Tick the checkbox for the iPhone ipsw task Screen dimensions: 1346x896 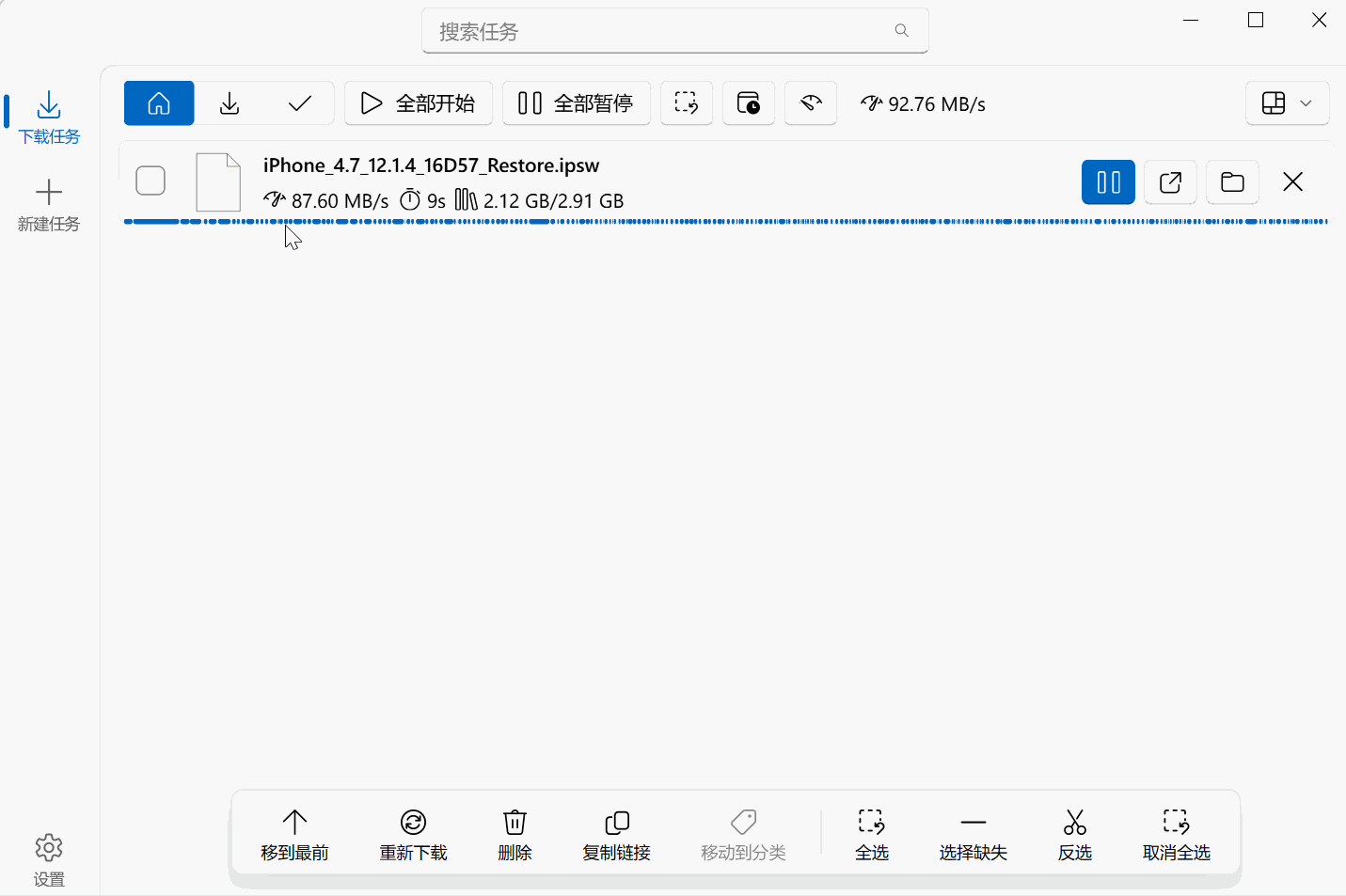(x=150, y=181)
